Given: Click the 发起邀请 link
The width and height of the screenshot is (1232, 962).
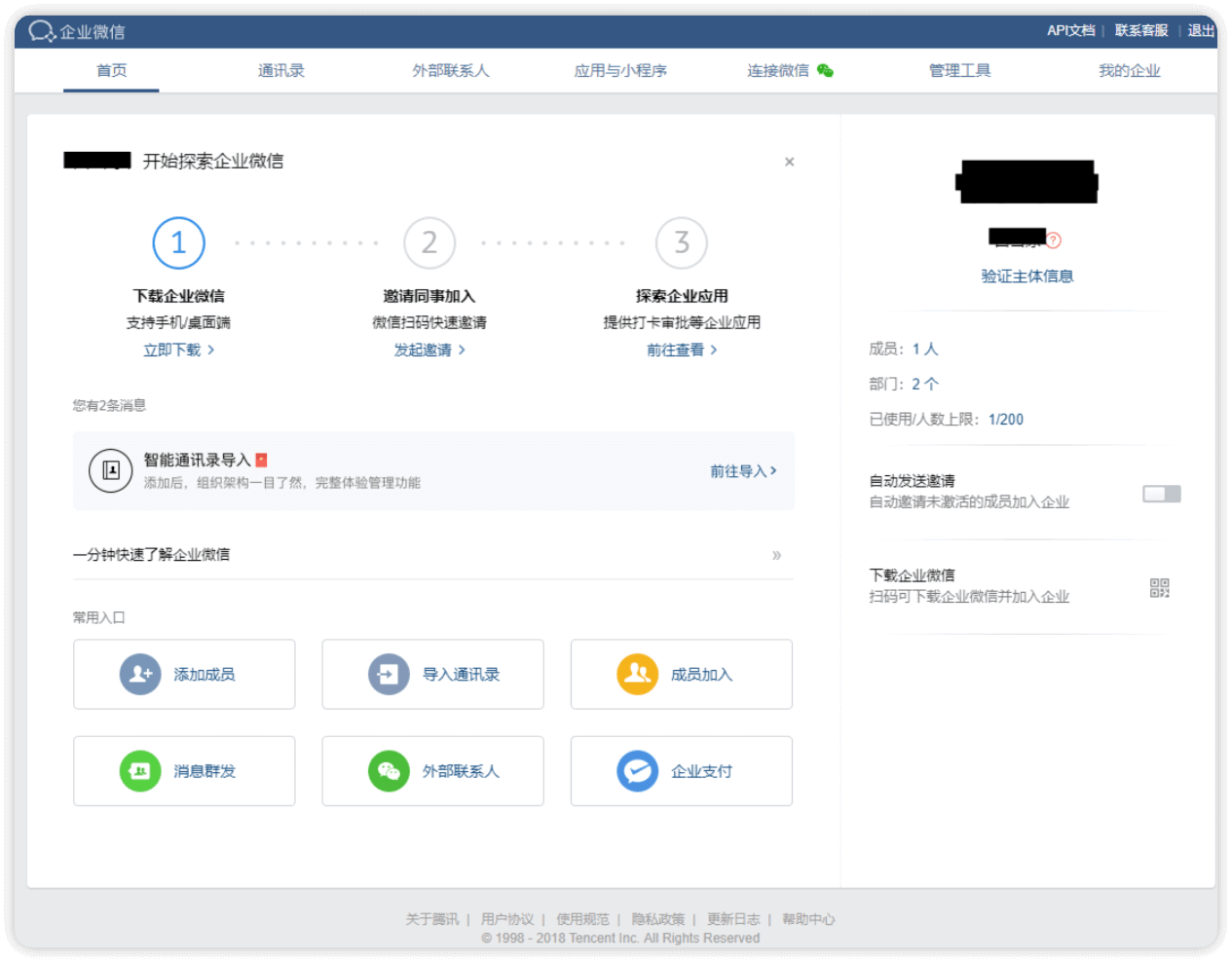Looking at the screenshot, I should (x=429, y=350).
